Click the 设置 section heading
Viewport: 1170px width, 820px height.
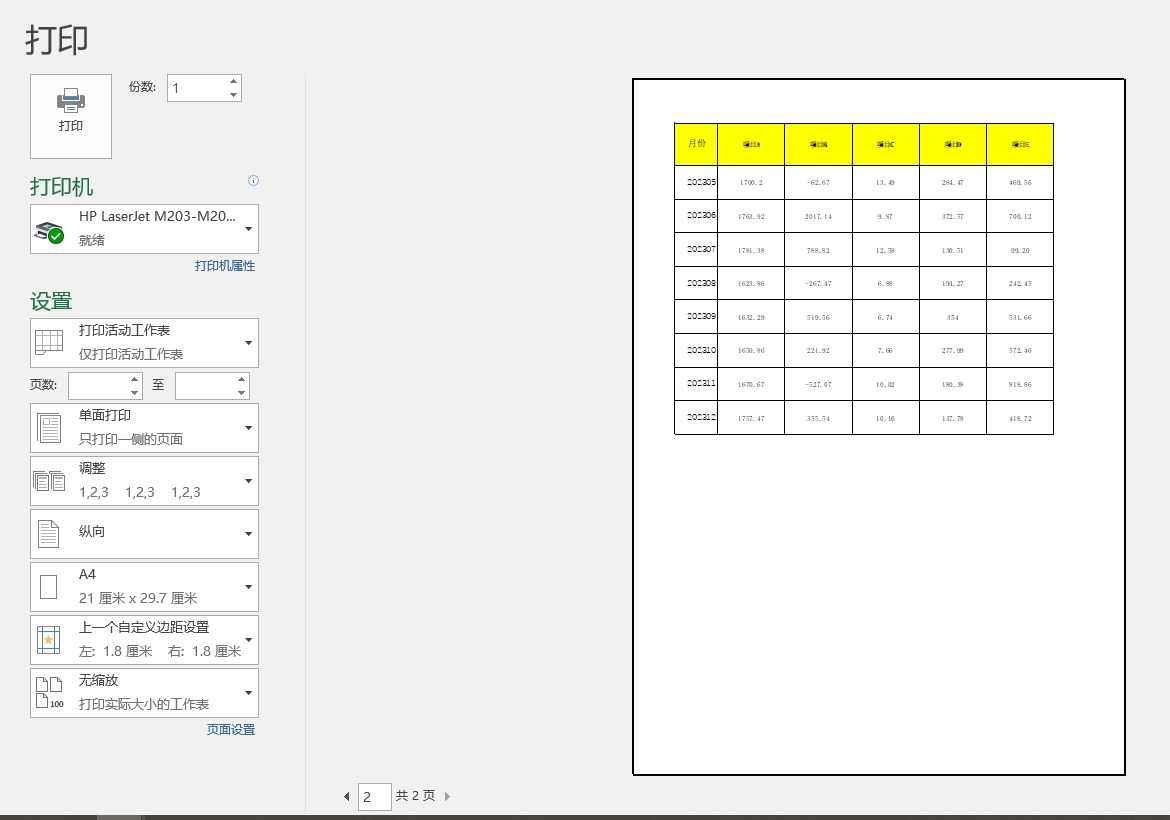pos(51,301)
